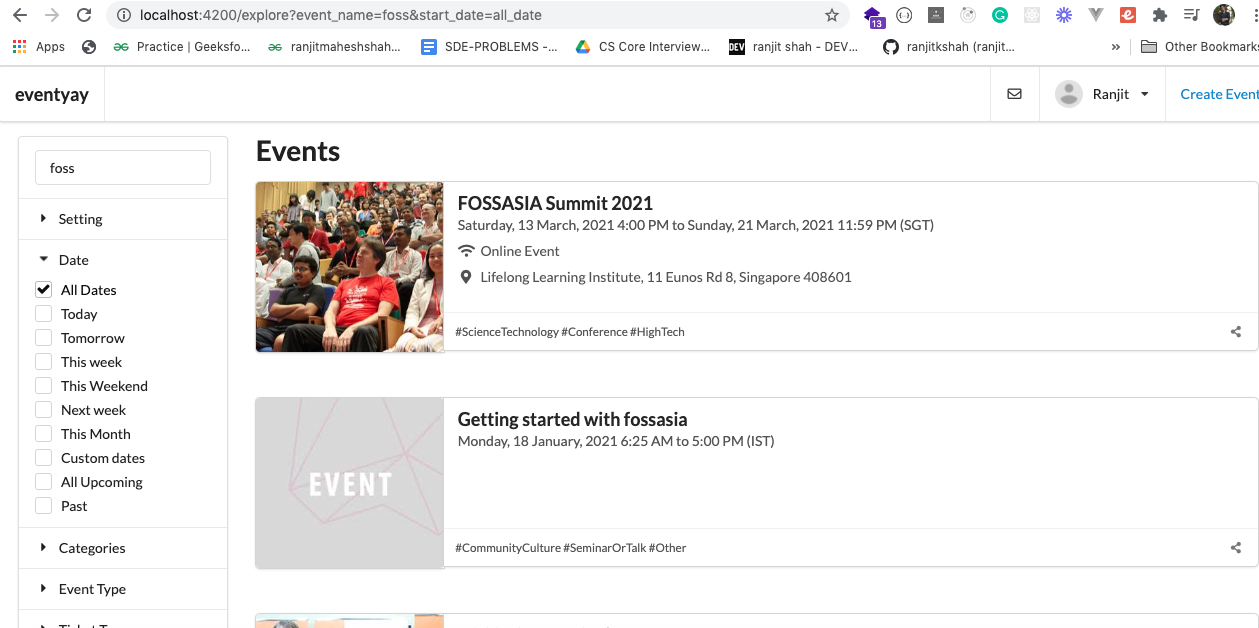The width and height of the screenshot is (1259, 628).
Task: Open CS Core Interview bookmark
Action: point(642,47)
